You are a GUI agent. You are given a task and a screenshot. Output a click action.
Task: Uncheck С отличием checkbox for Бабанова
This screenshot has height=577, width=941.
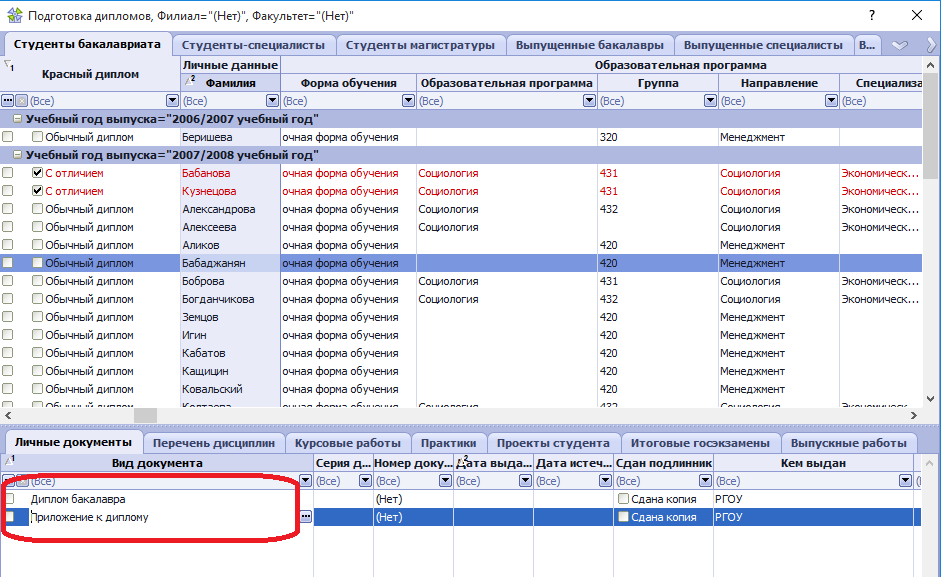click(38, 173)
